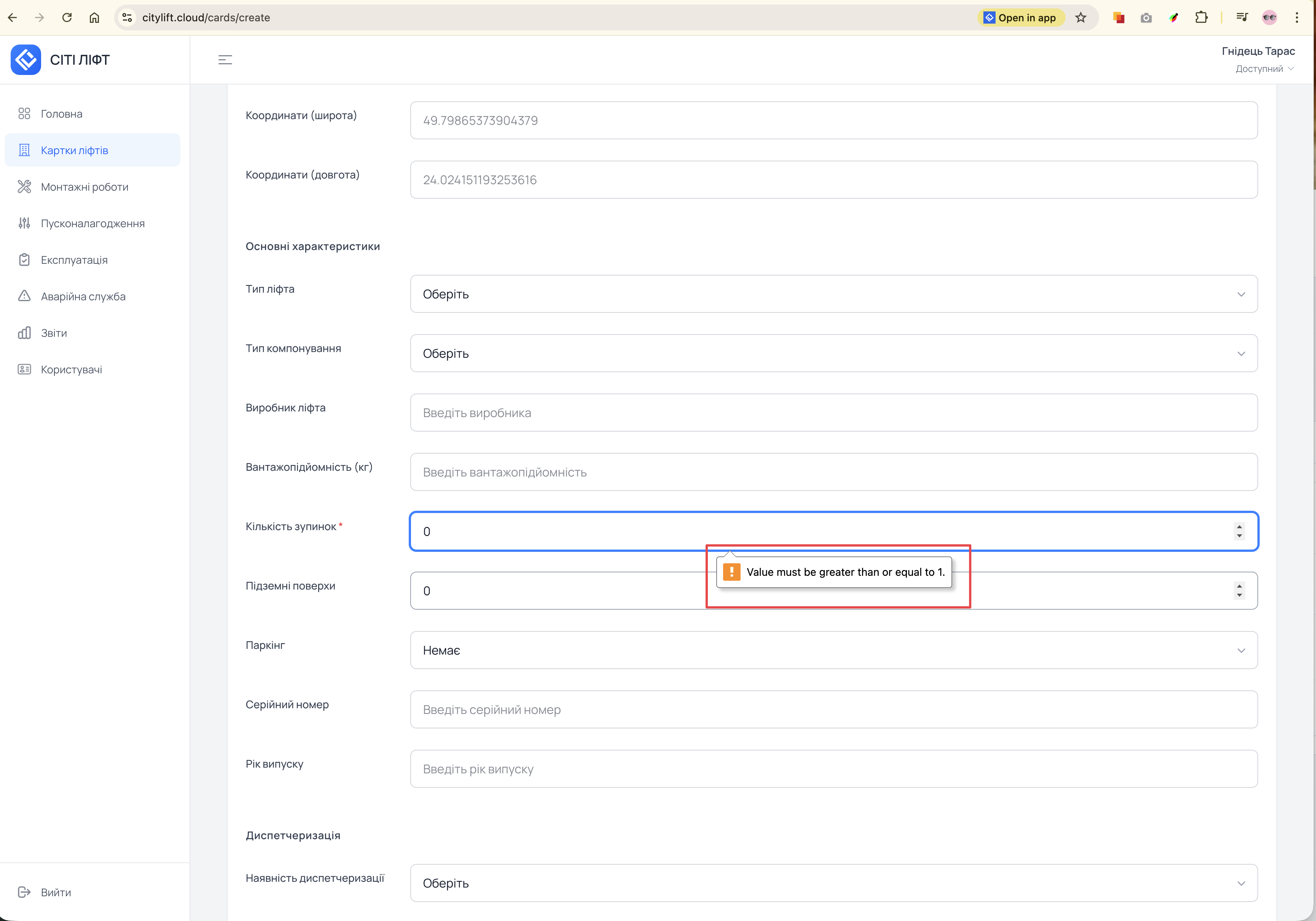Viewport: 1316px width, 921px height.
Task: Bookmark page with star icon
Action: click(x=1080, y=18)
